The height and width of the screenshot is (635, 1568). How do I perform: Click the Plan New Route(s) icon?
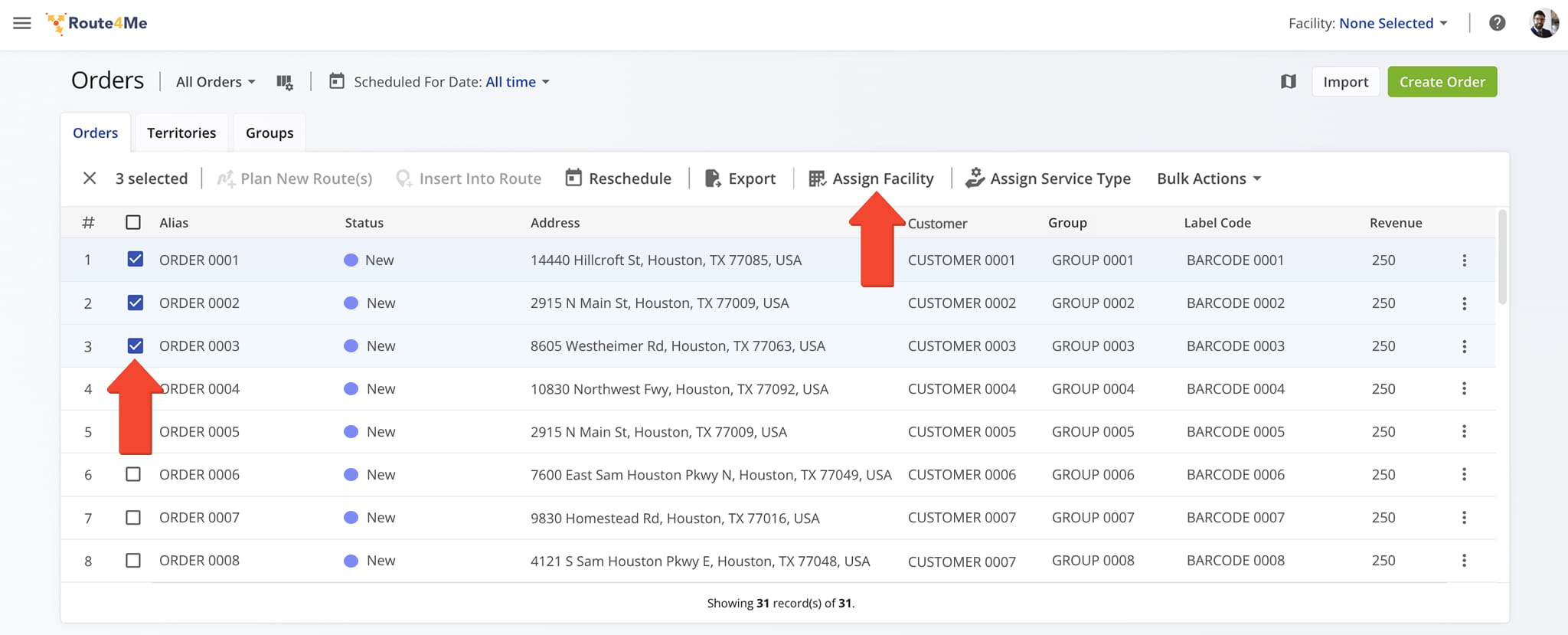click(226, 178)
